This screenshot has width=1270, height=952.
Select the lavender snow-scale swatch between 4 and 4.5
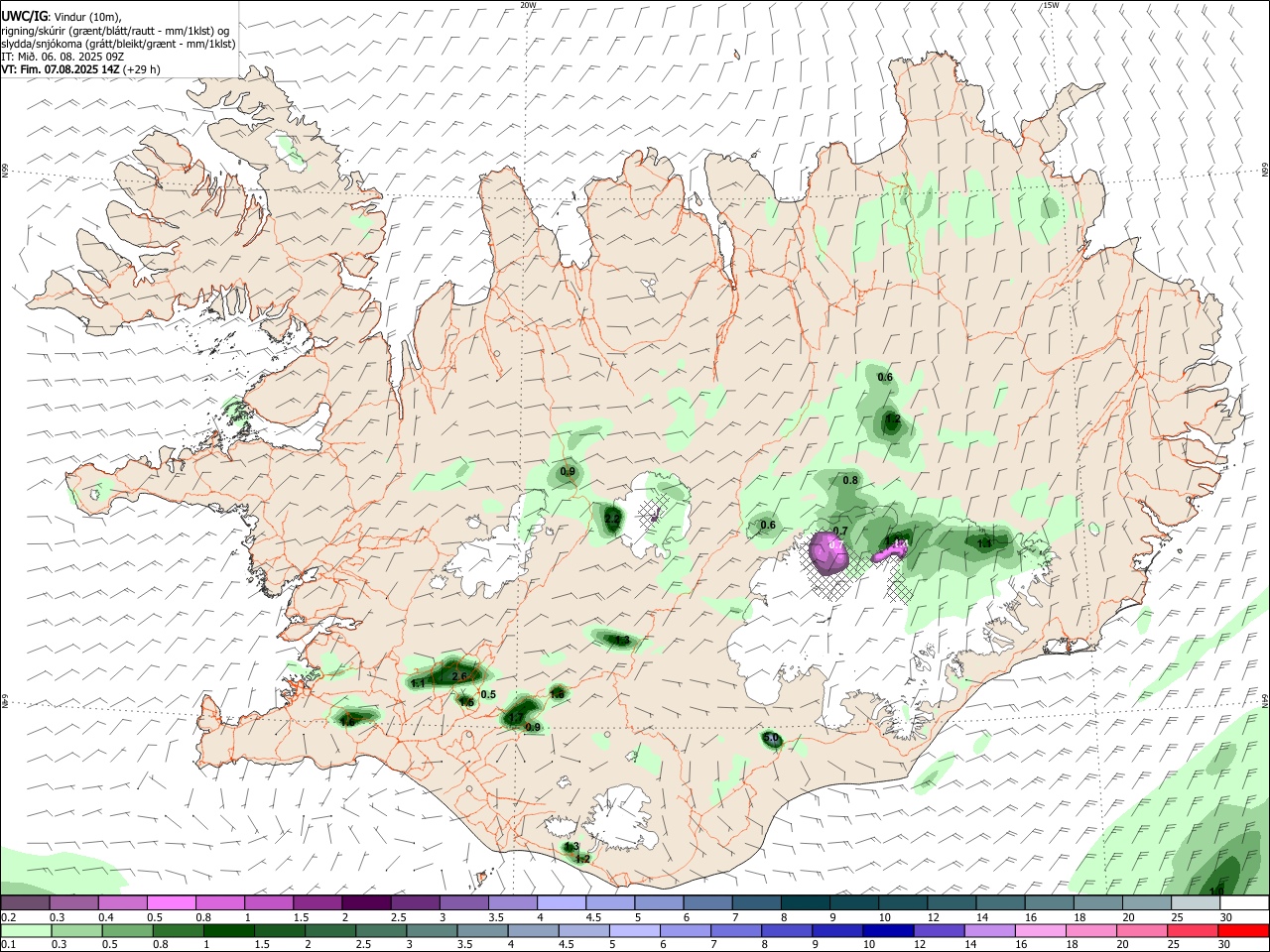(563, 903)
